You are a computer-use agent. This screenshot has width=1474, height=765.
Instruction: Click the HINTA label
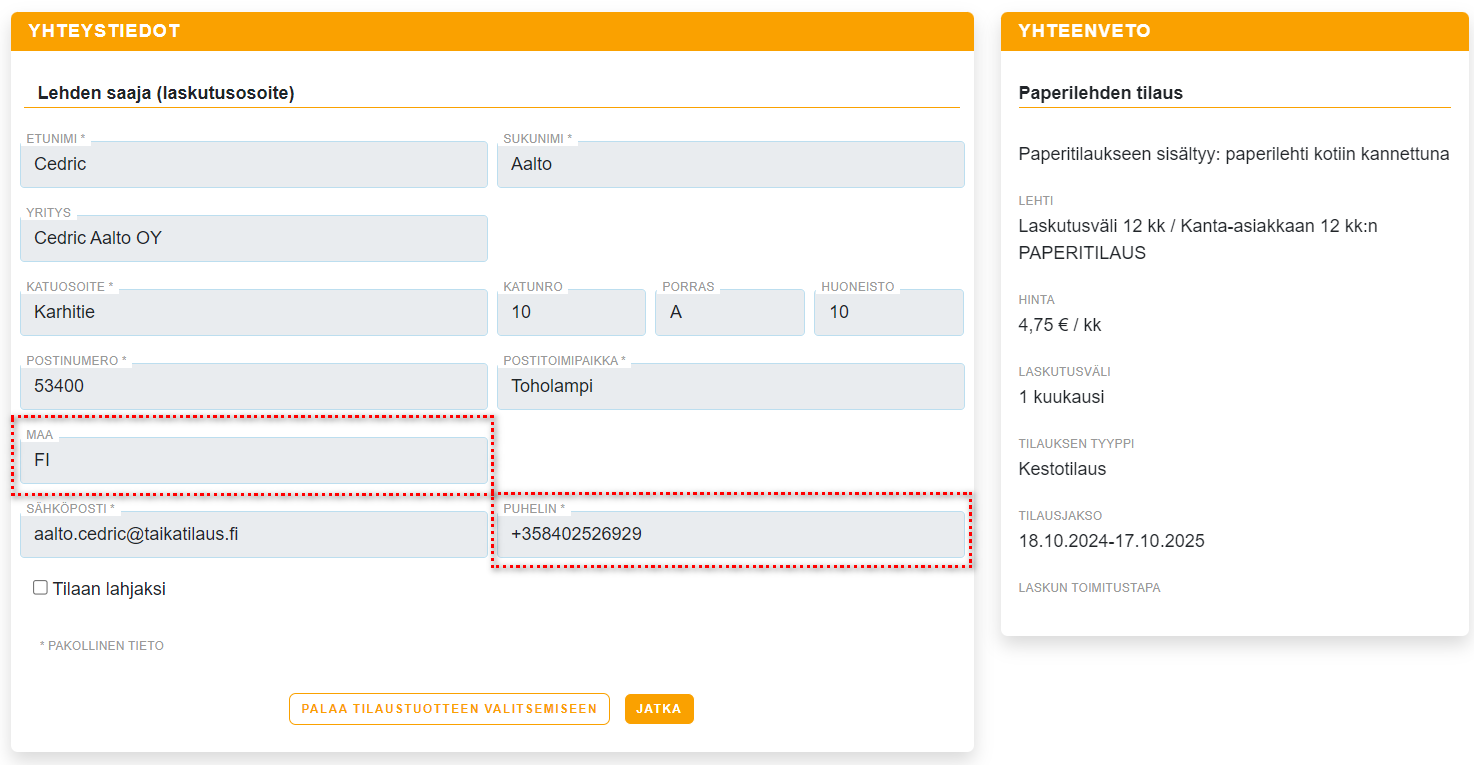(1037, 300)
